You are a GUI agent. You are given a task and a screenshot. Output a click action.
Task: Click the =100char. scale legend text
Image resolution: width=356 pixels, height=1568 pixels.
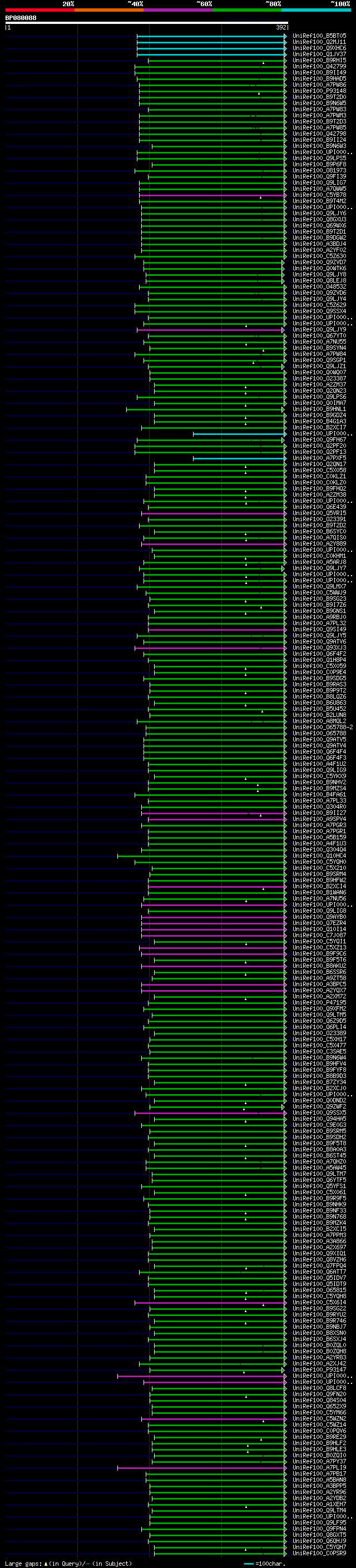click(270, 1564)
